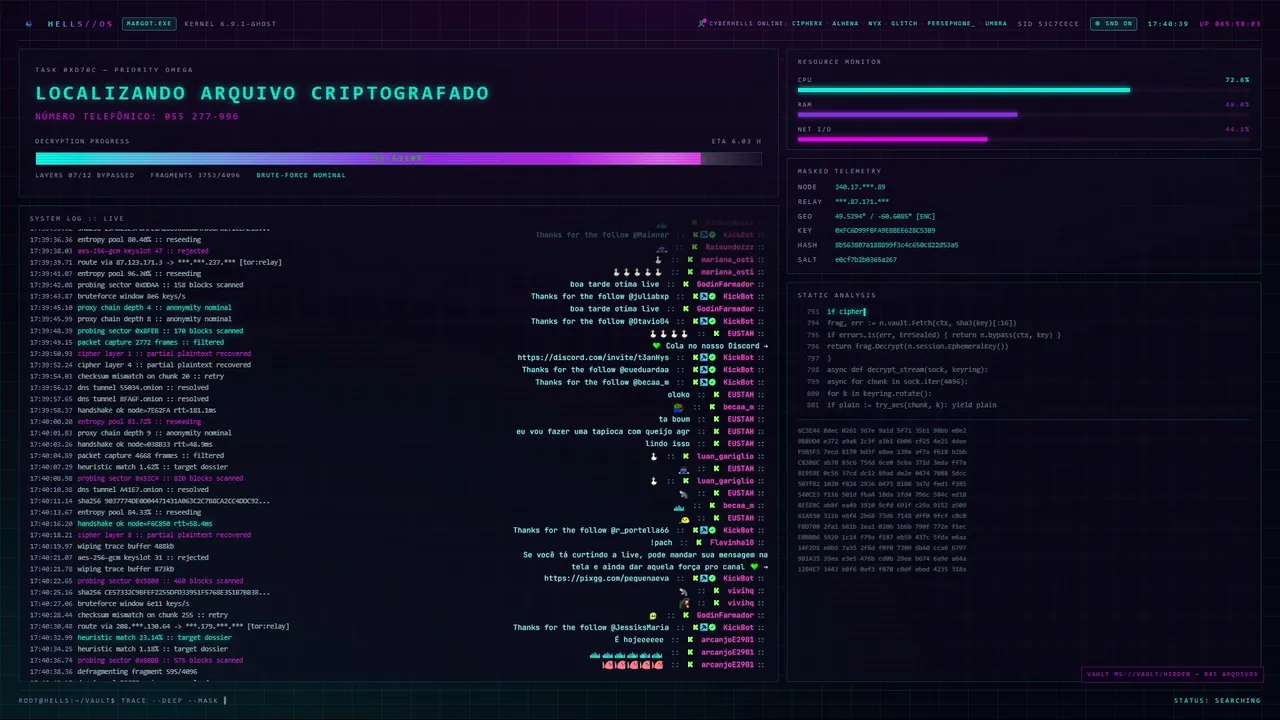This screenshot has height=720, width=1280.
Task: Click Kick badge in @eueduardaa follow row
Action: click(693, 370)
